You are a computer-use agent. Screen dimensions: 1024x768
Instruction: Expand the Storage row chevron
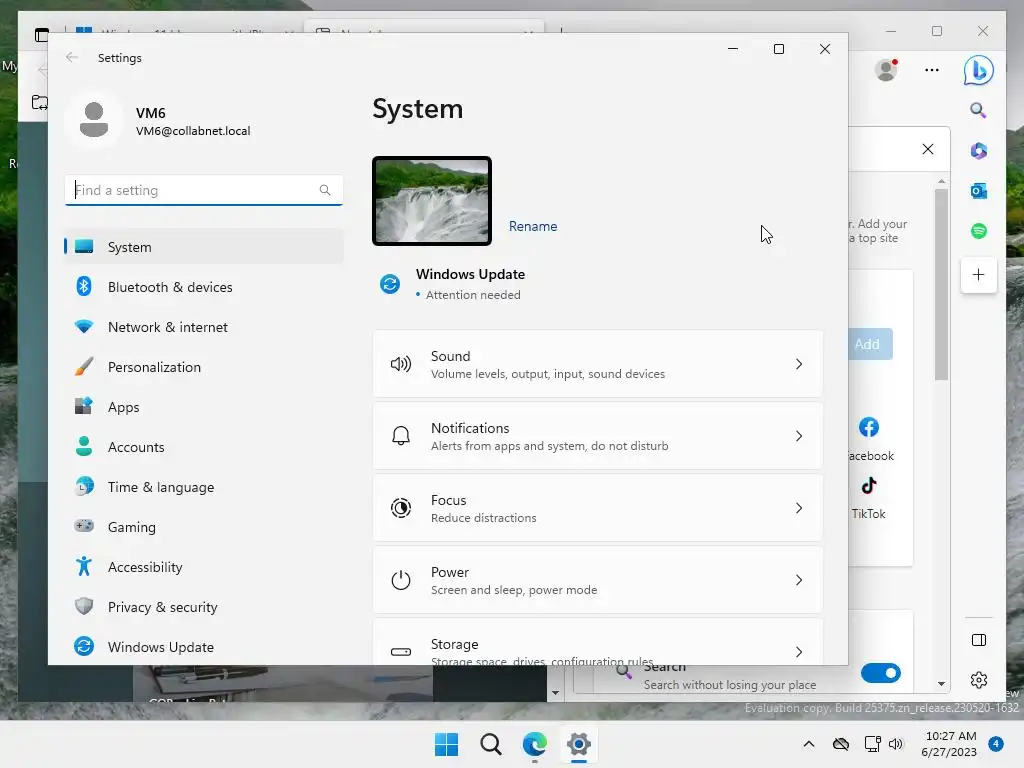click(799, 652)
